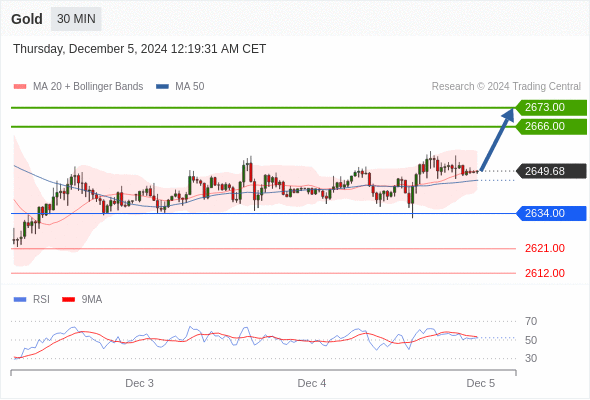The height and width of the screenshot is (400, 590).
Task: Click the 2673.00 green resistance tag
Action: [551, 107]
